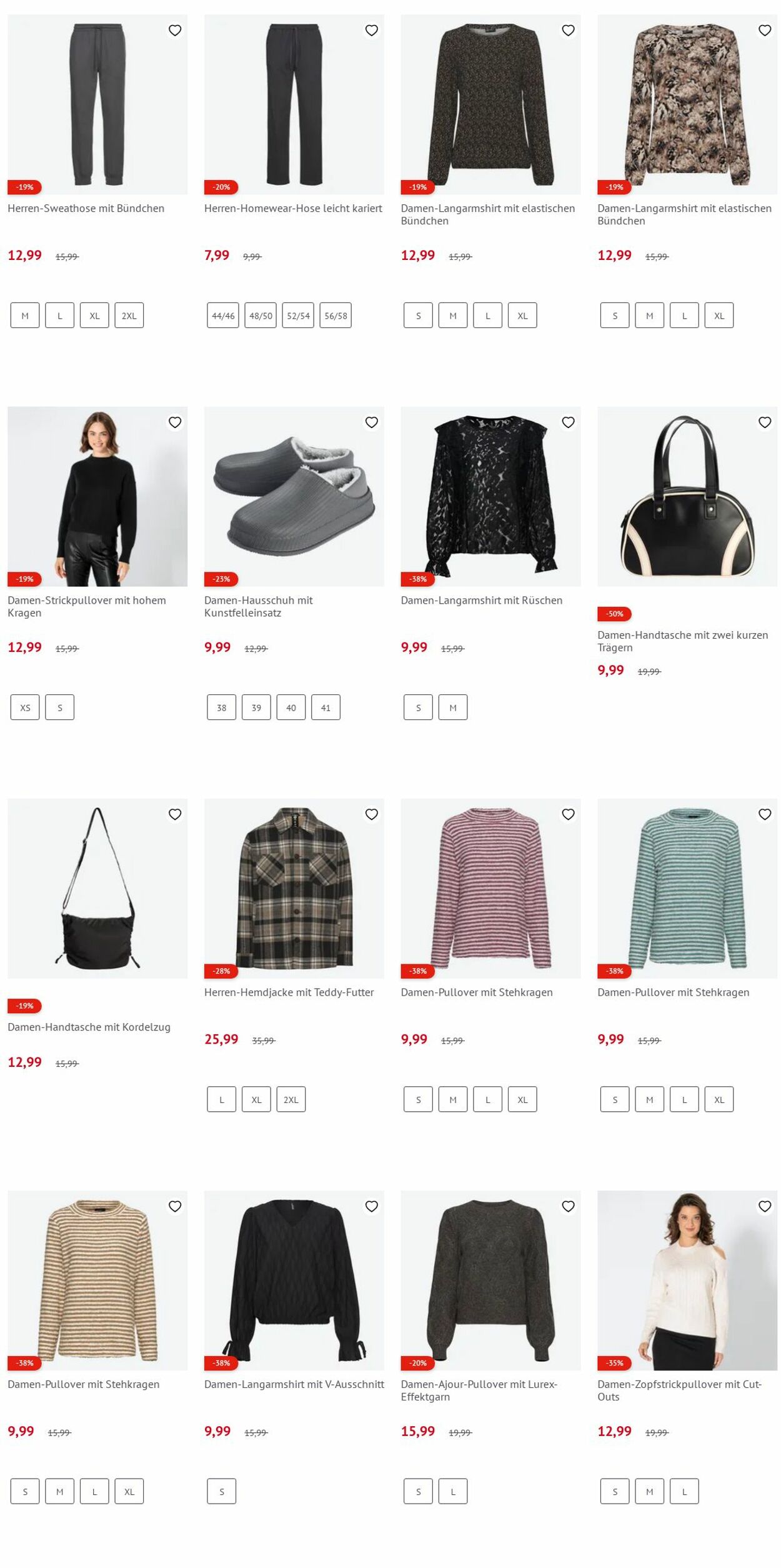Favorite the Herren-Homewear-Hose with heart icon
The height and width of the screenshot is (1568, 781).
372,30
